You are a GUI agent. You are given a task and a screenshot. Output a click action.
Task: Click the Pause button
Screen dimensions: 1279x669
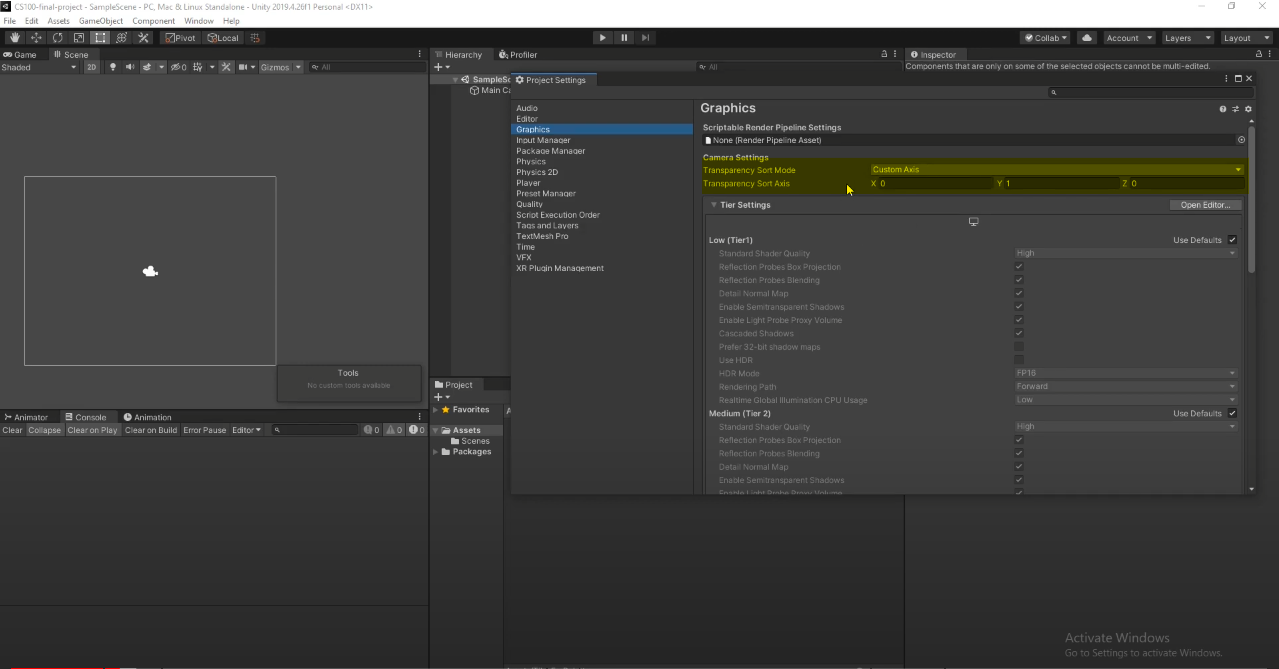[x=624, y=38]
